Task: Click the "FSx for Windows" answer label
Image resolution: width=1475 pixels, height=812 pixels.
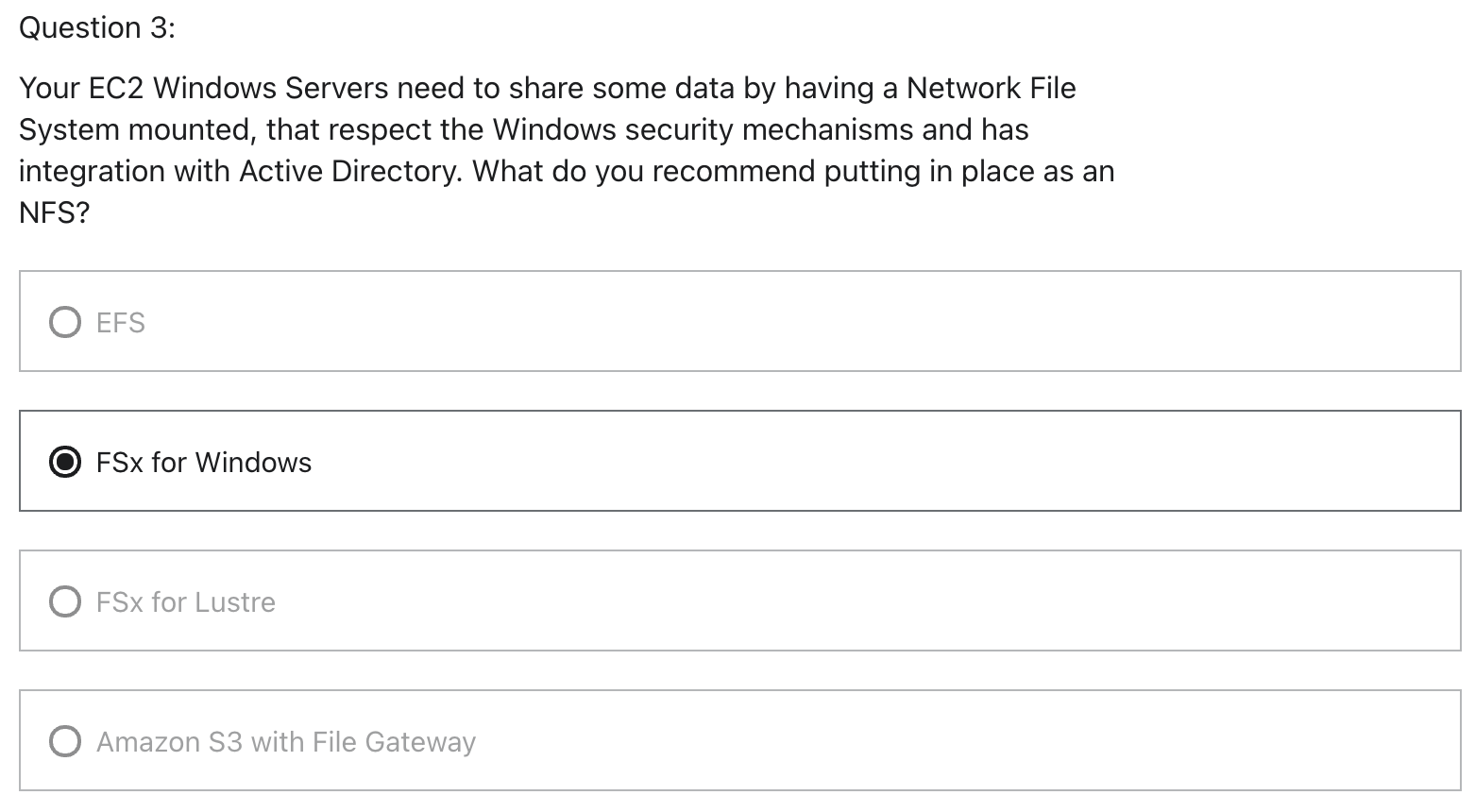Action: click(204, 463)
